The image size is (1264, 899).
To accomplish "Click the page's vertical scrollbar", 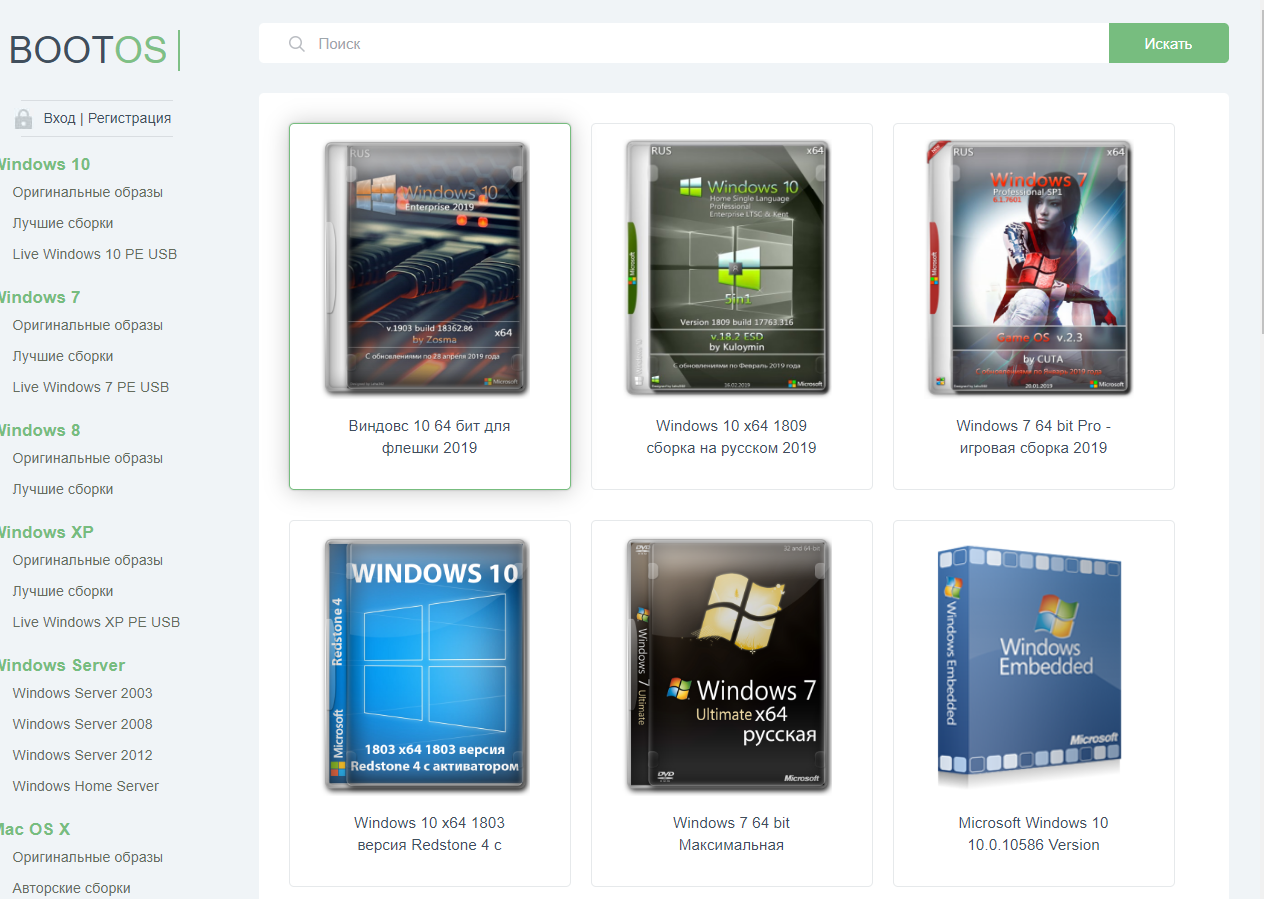I will coord(1258,200).
